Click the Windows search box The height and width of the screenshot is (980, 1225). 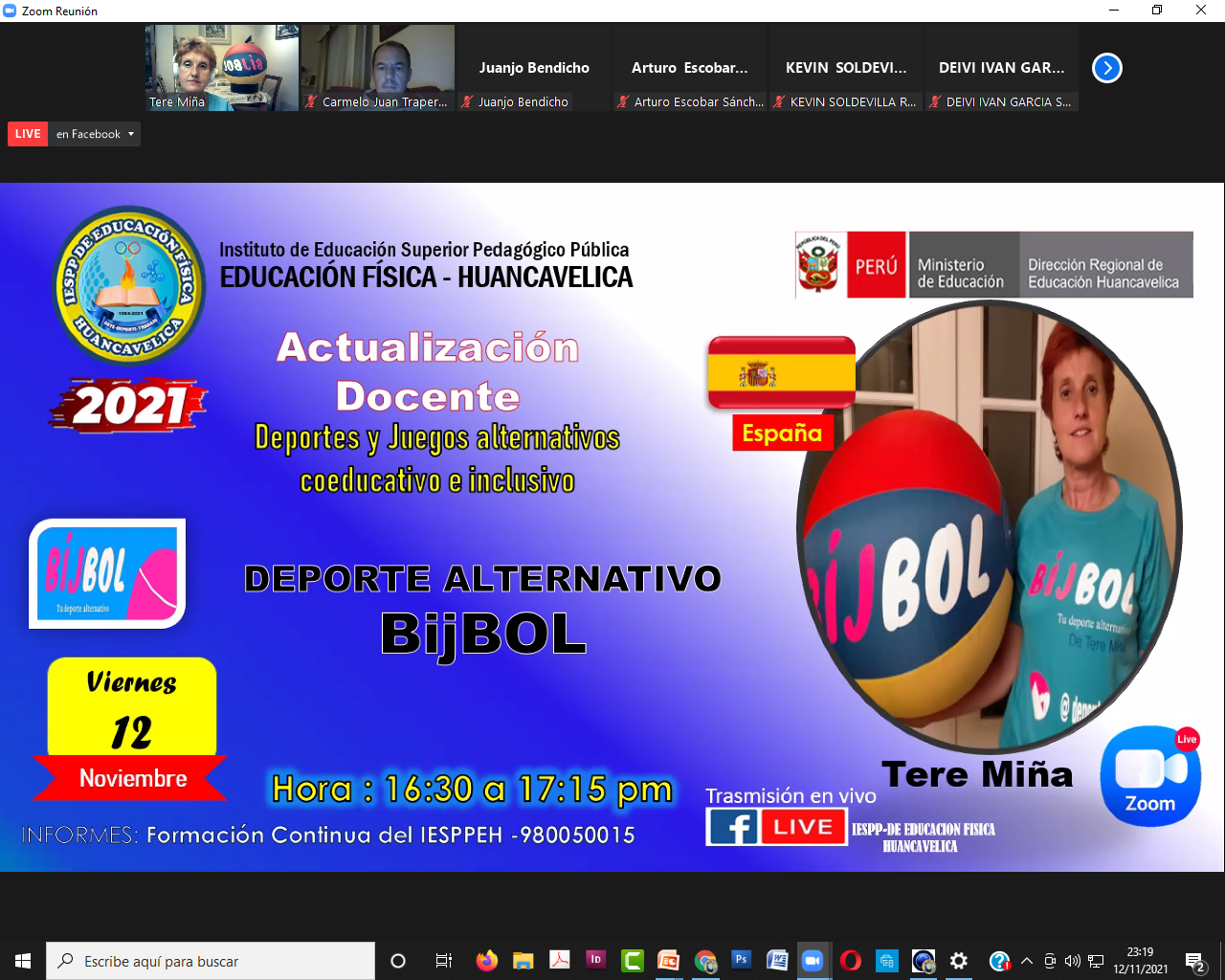pyautogui.click(x=211, y=961)
